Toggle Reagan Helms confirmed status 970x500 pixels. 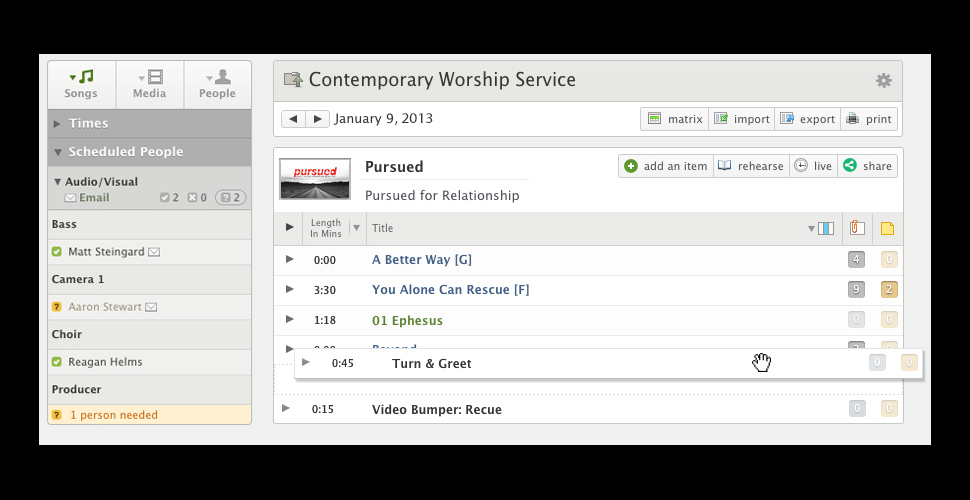click(x=57, y=362)
